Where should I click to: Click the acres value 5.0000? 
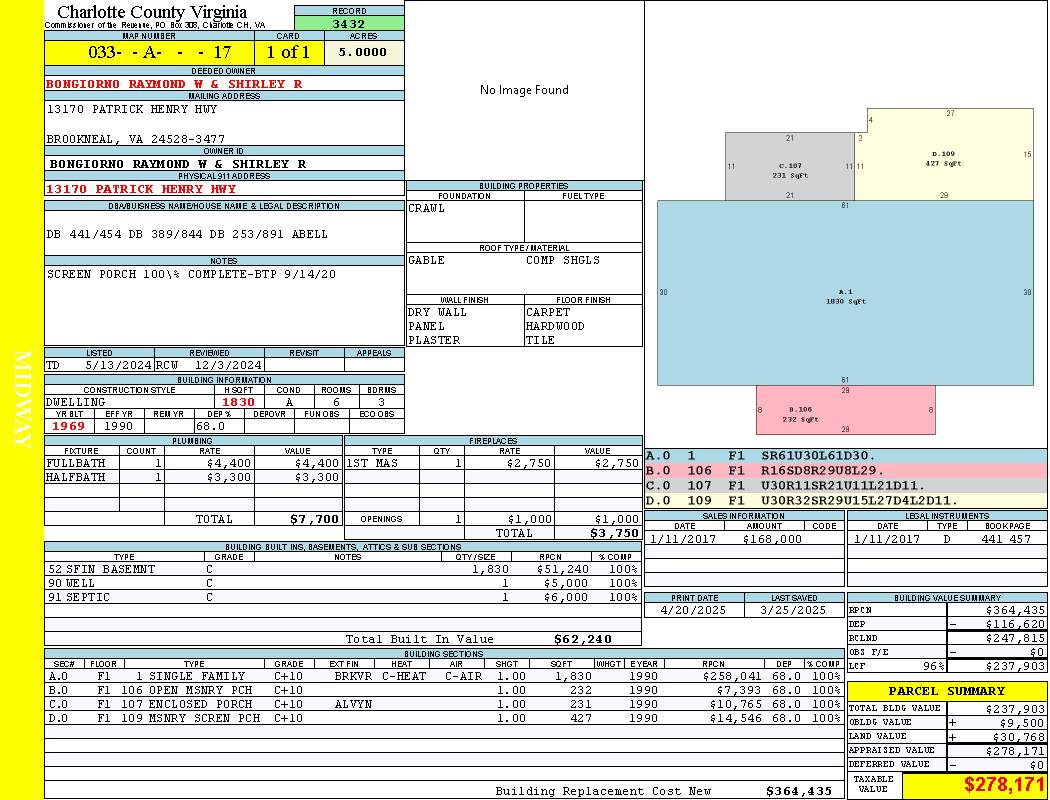click(362, 52)
